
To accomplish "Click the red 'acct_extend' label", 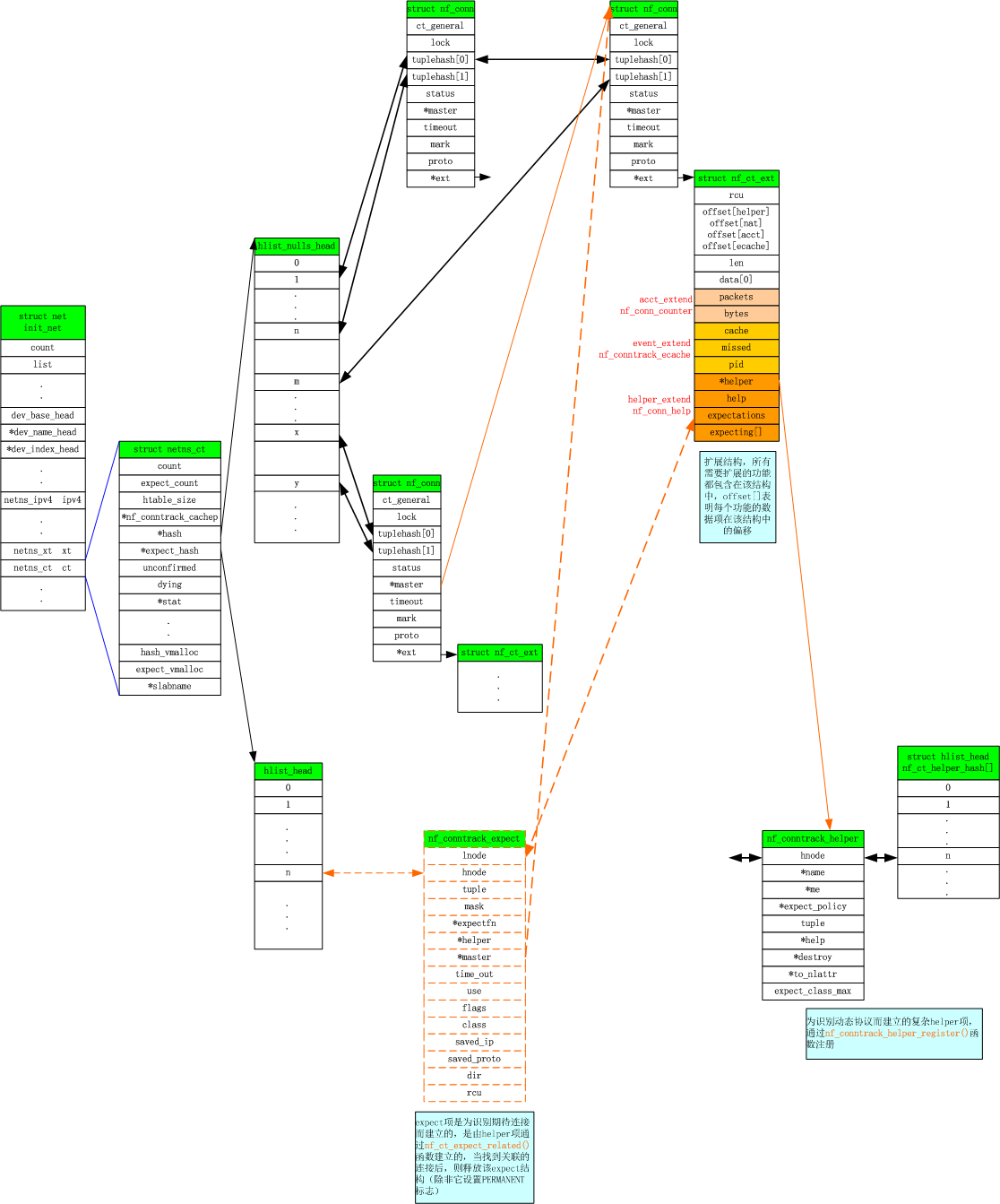I will click(x=666, y=299).
